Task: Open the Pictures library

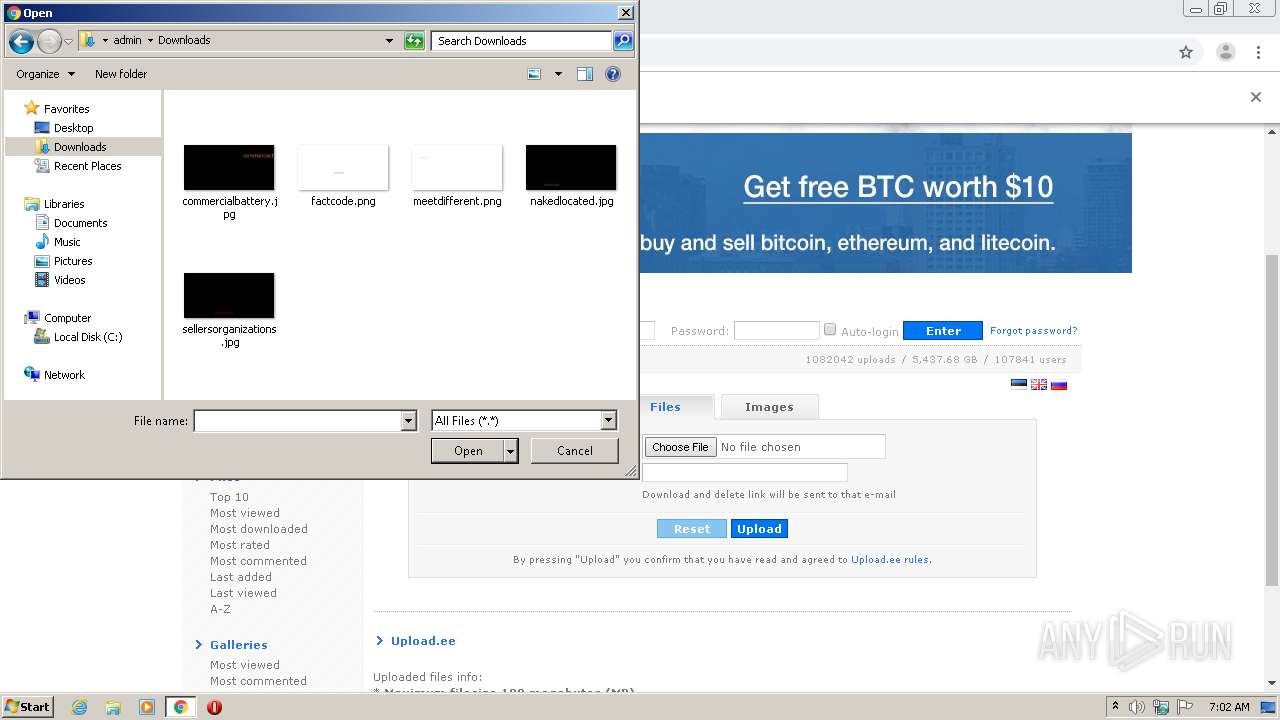Action: tap(73, 261)
